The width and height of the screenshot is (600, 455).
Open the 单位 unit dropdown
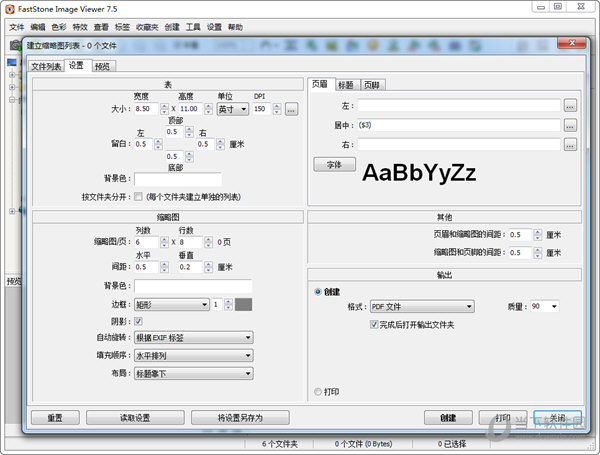[x=233, y=109]
